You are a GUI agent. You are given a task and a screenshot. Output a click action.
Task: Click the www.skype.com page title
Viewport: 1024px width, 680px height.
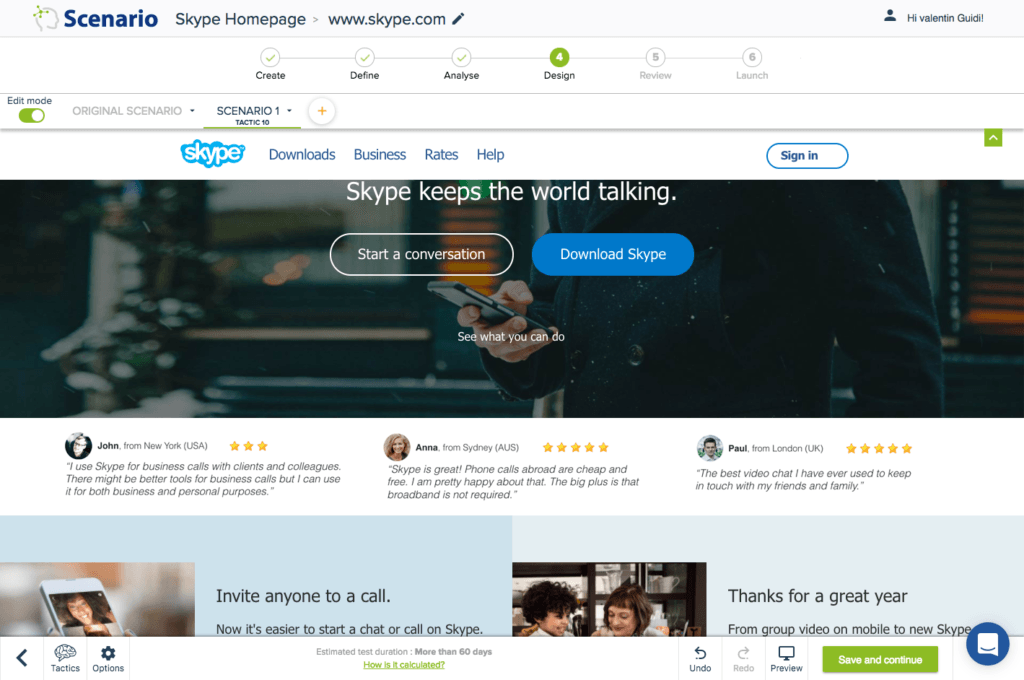point(387,19)
